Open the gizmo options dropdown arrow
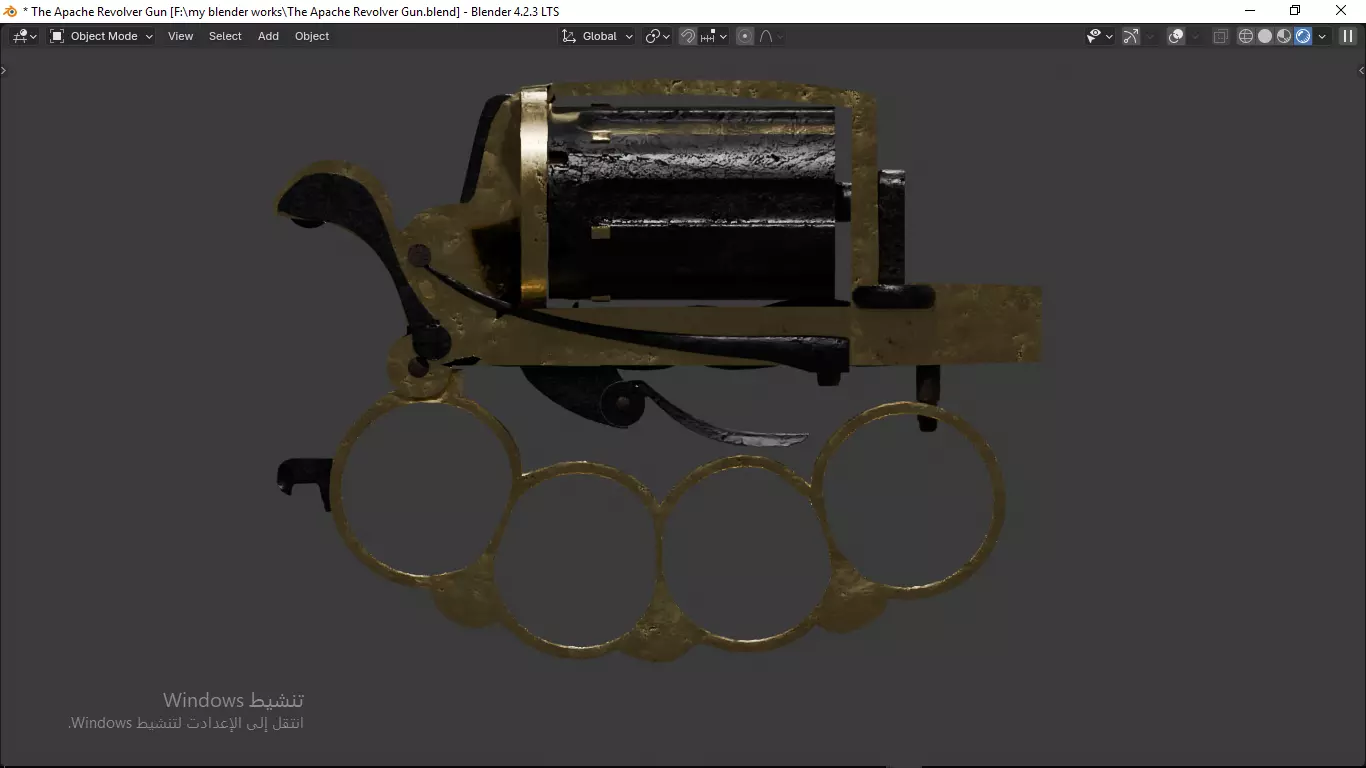 [x=1150, y=36]
